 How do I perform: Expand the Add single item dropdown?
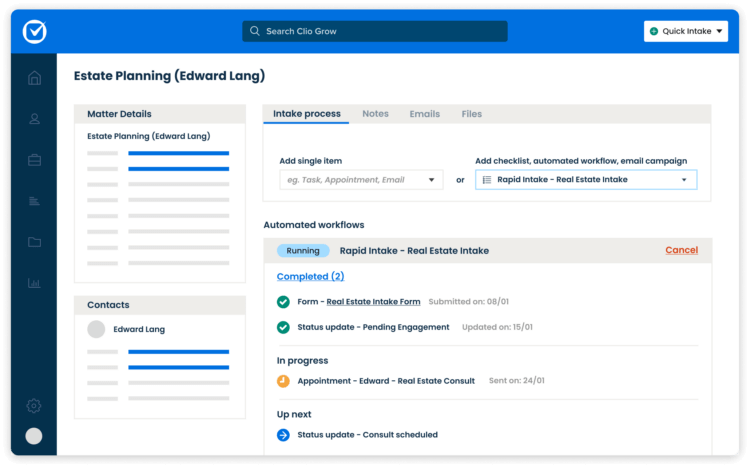click(361, 180)
